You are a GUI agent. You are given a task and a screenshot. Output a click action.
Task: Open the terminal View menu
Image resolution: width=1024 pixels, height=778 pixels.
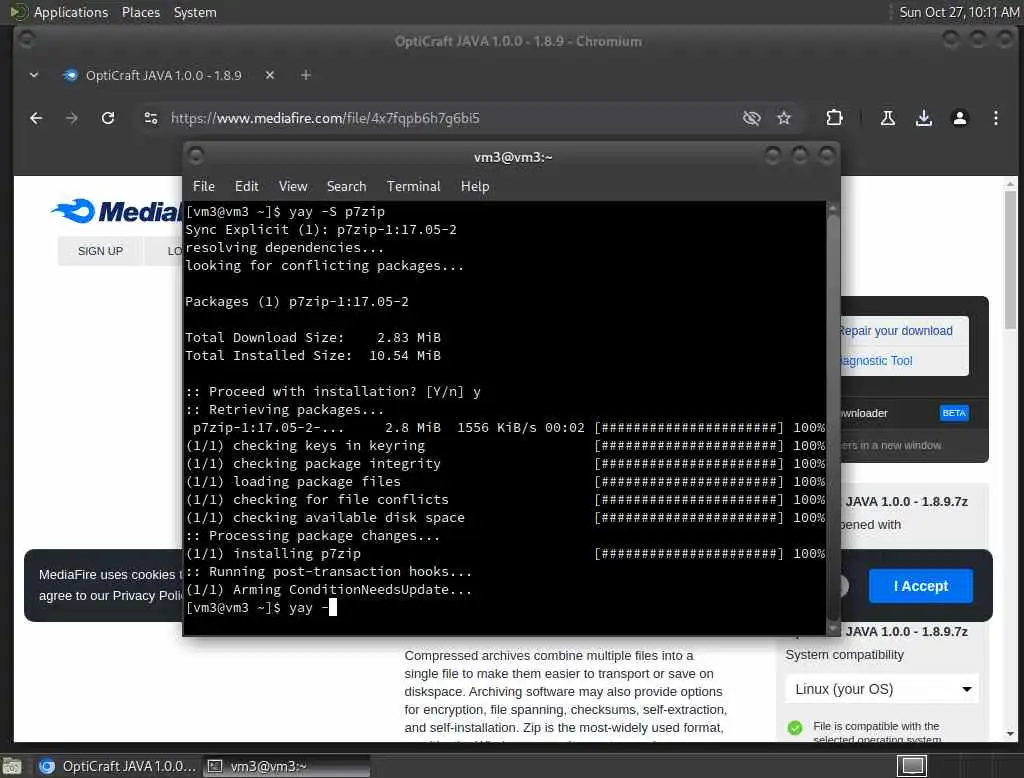click(x=293, y=186)
